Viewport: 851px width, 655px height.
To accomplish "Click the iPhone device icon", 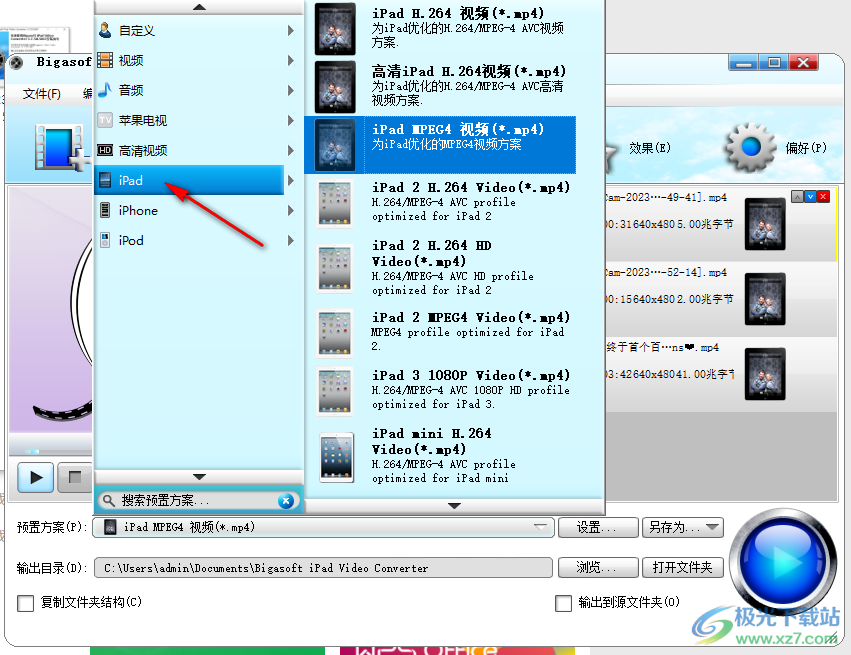I will [105, 210].
